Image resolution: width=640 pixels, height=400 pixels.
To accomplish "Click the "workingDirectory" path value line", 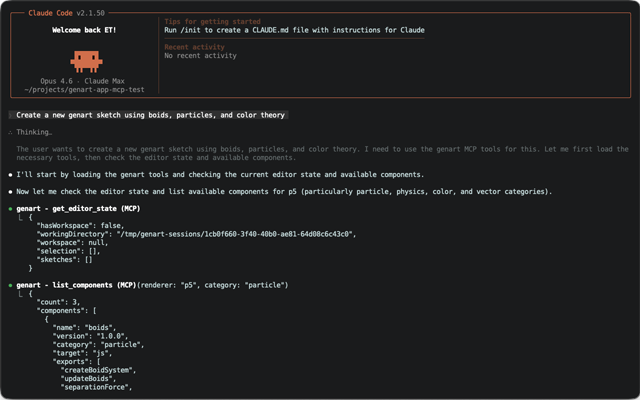I will pos(196,234).
